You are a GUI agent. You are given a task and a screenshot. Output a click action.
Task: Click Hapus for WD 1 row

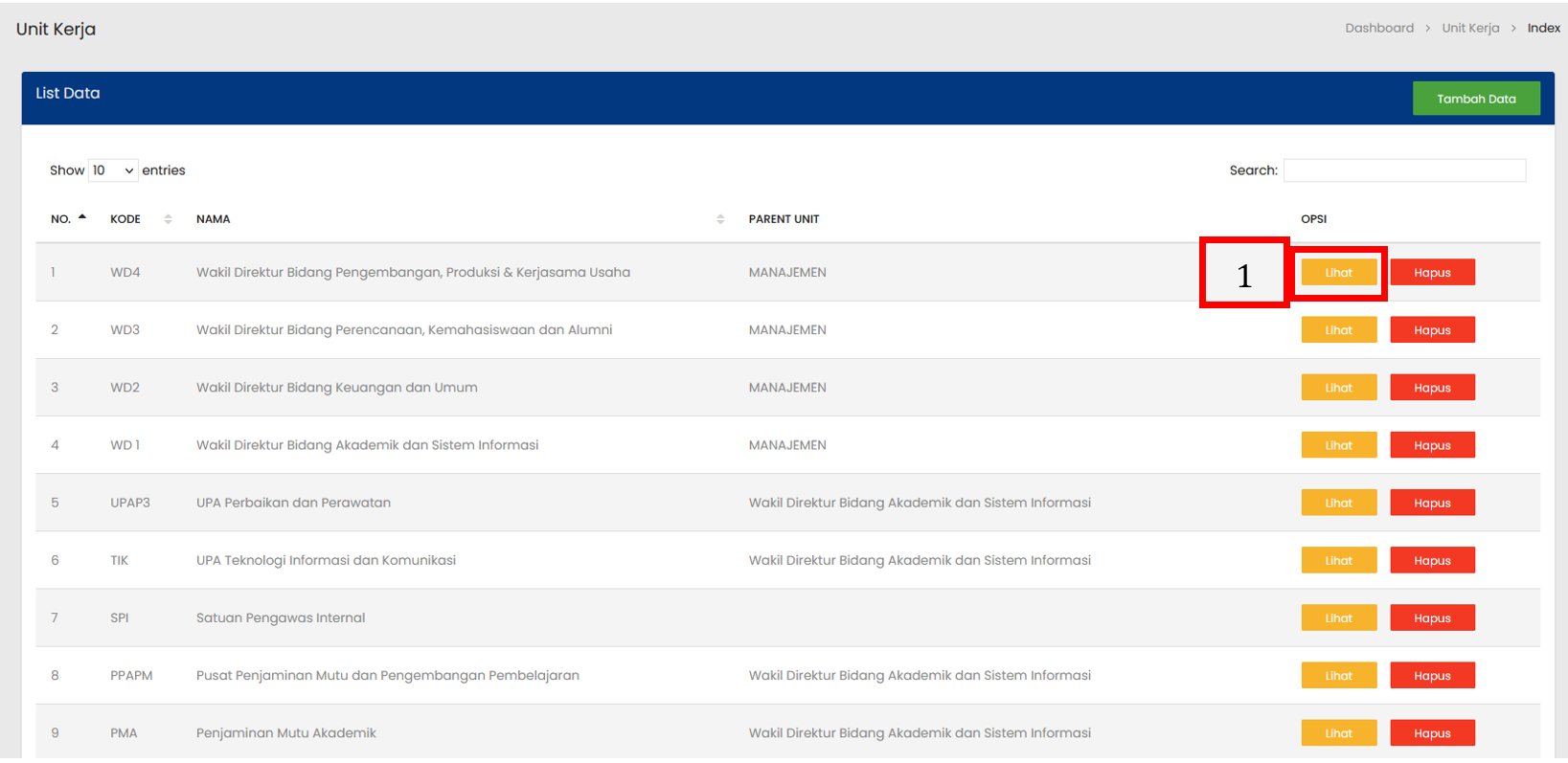pyautogui.click(x=1432, y=445)
